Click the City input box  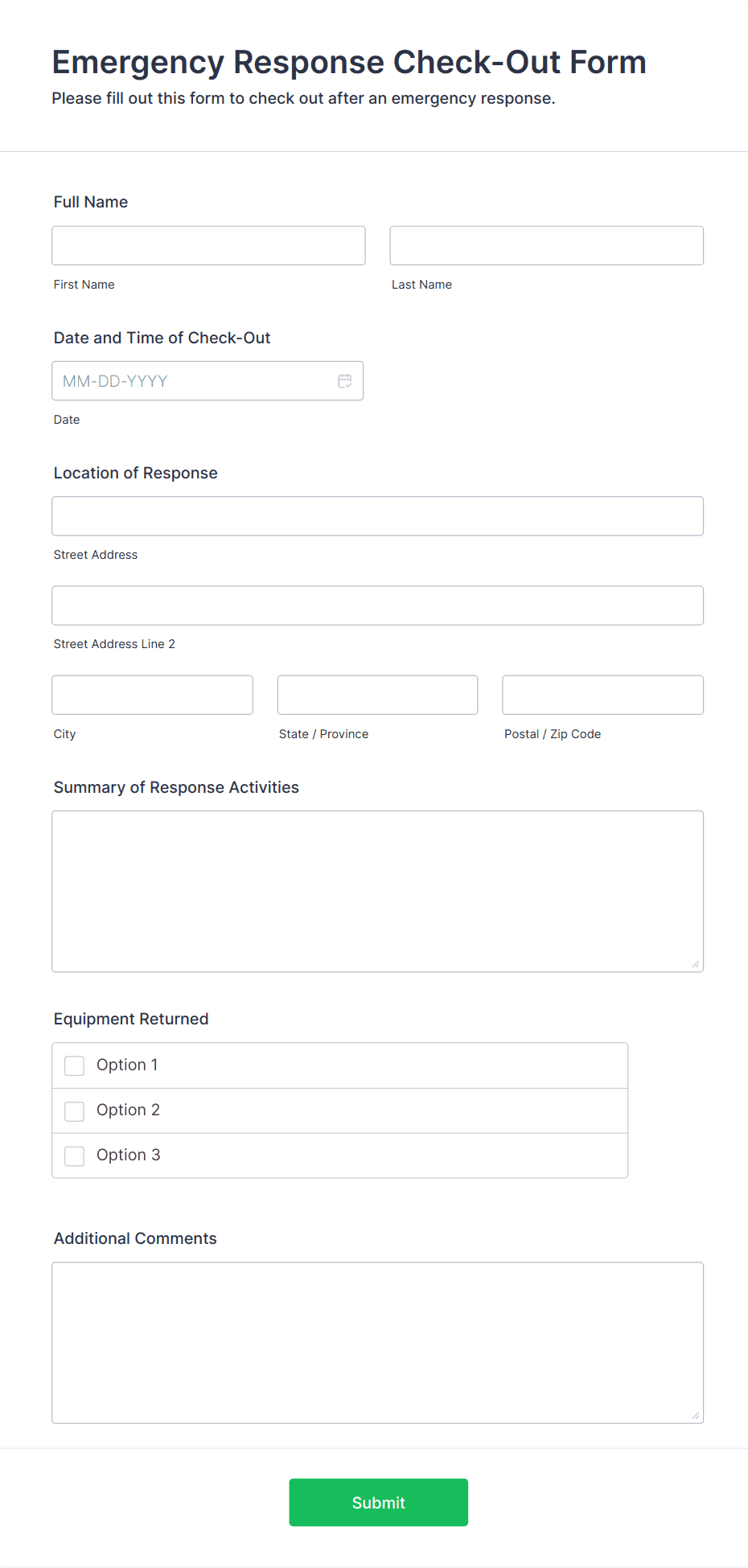point(153,695)
